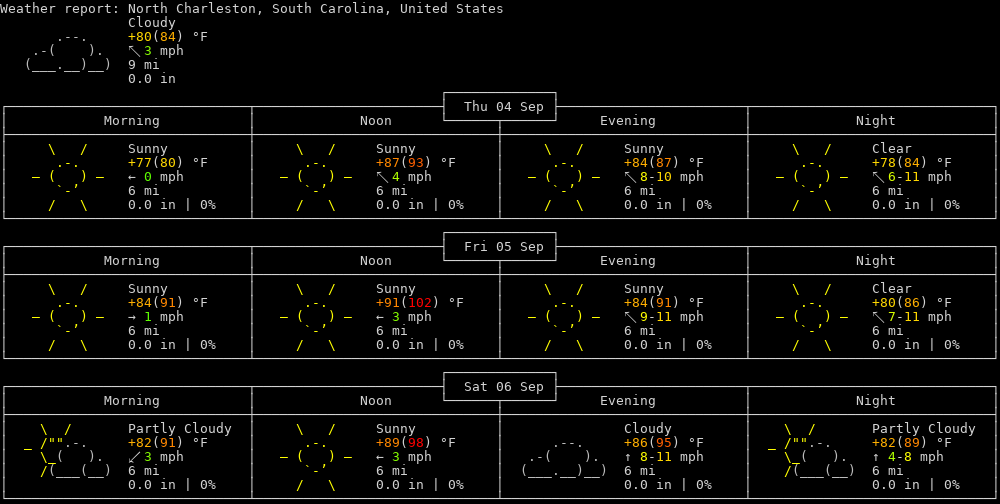Click the Thu 04 Sep Morning sun icon
The width and height of the screenshot is (1000, 504).
pyautogui.click(x=68, y=177)
